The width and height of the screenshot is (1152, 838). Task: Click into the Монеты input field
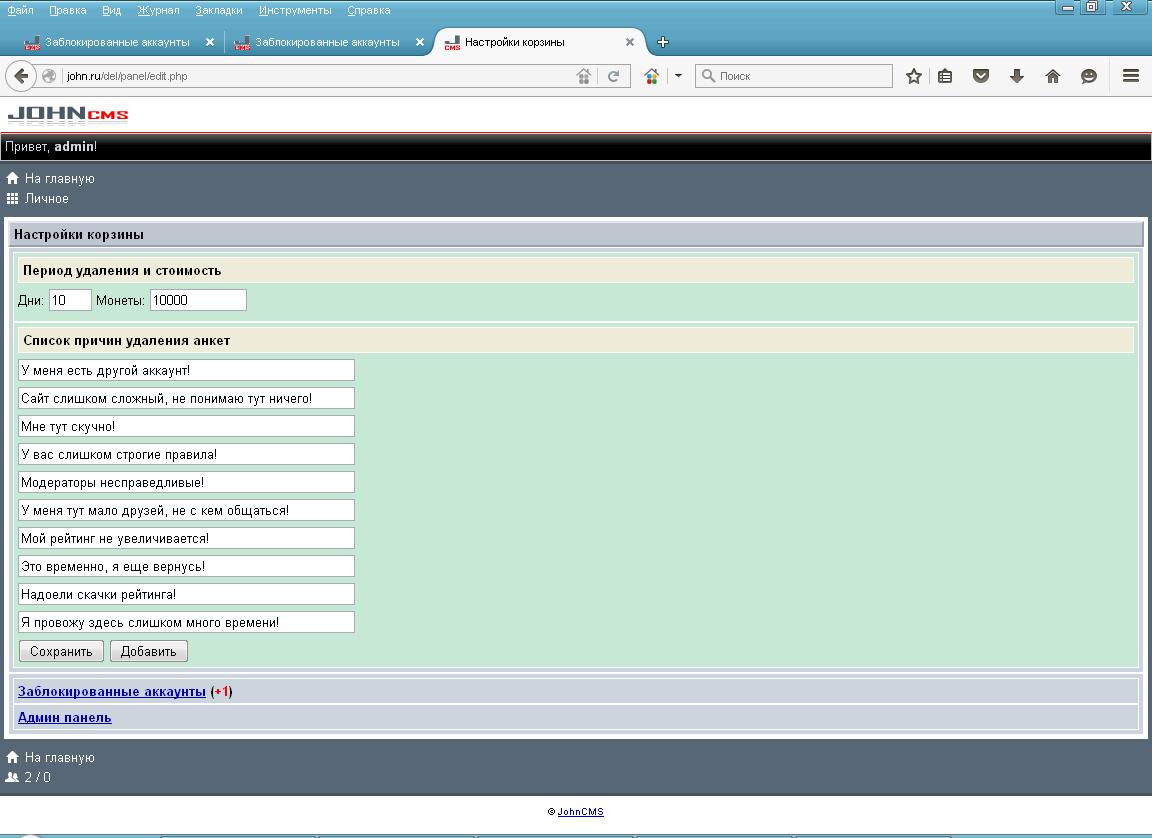click(x=197, y=300)
